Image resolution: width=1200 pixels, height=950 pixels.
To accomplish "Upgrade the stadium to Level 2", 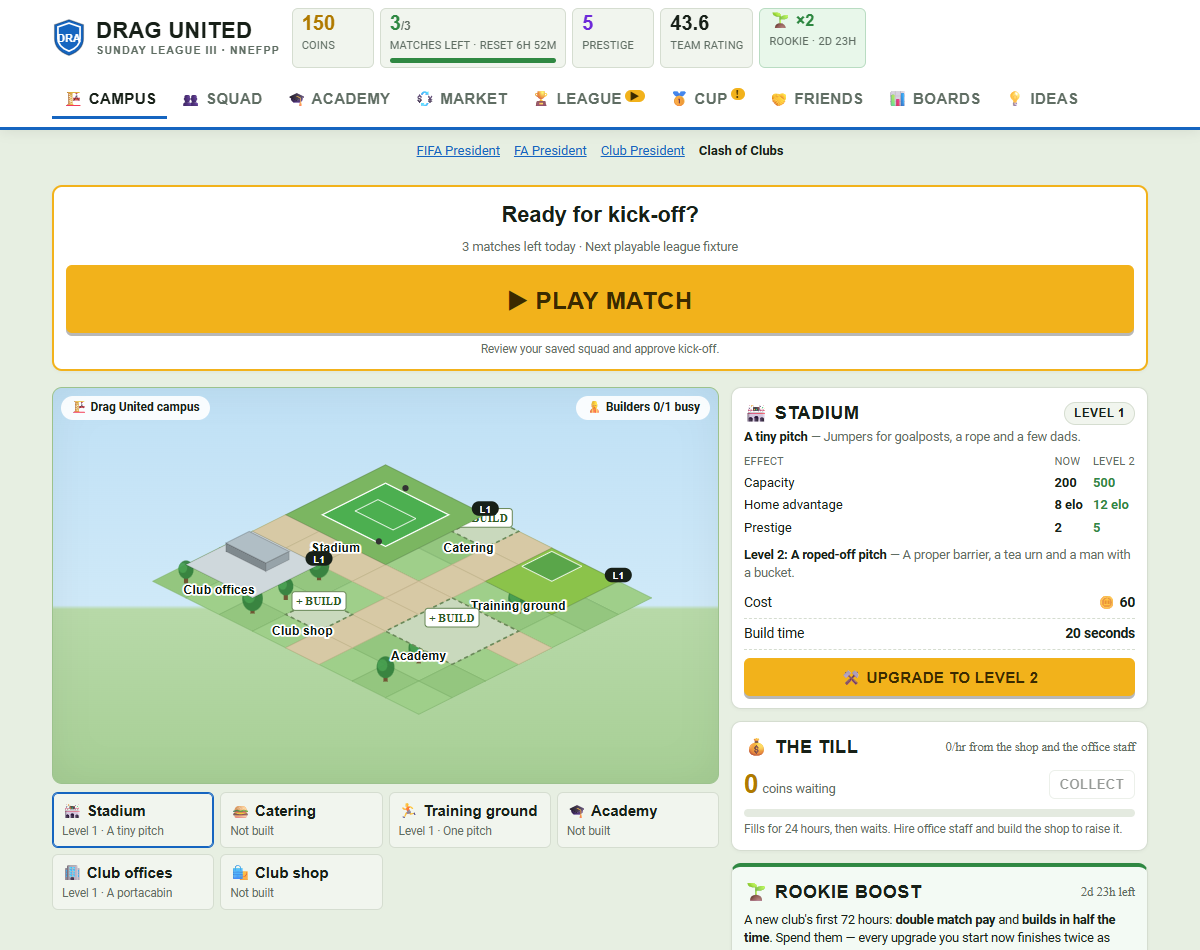I will pyautogui.click(x=939, y=678).
